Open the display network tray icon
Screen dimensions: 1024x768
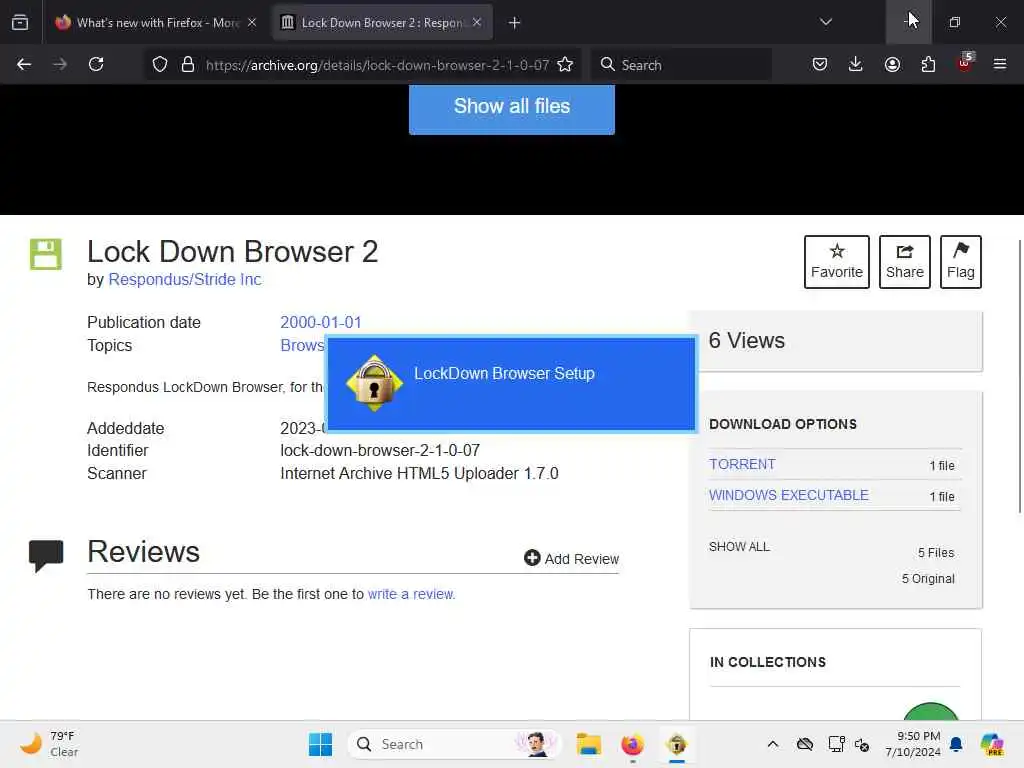coord(836,744)
